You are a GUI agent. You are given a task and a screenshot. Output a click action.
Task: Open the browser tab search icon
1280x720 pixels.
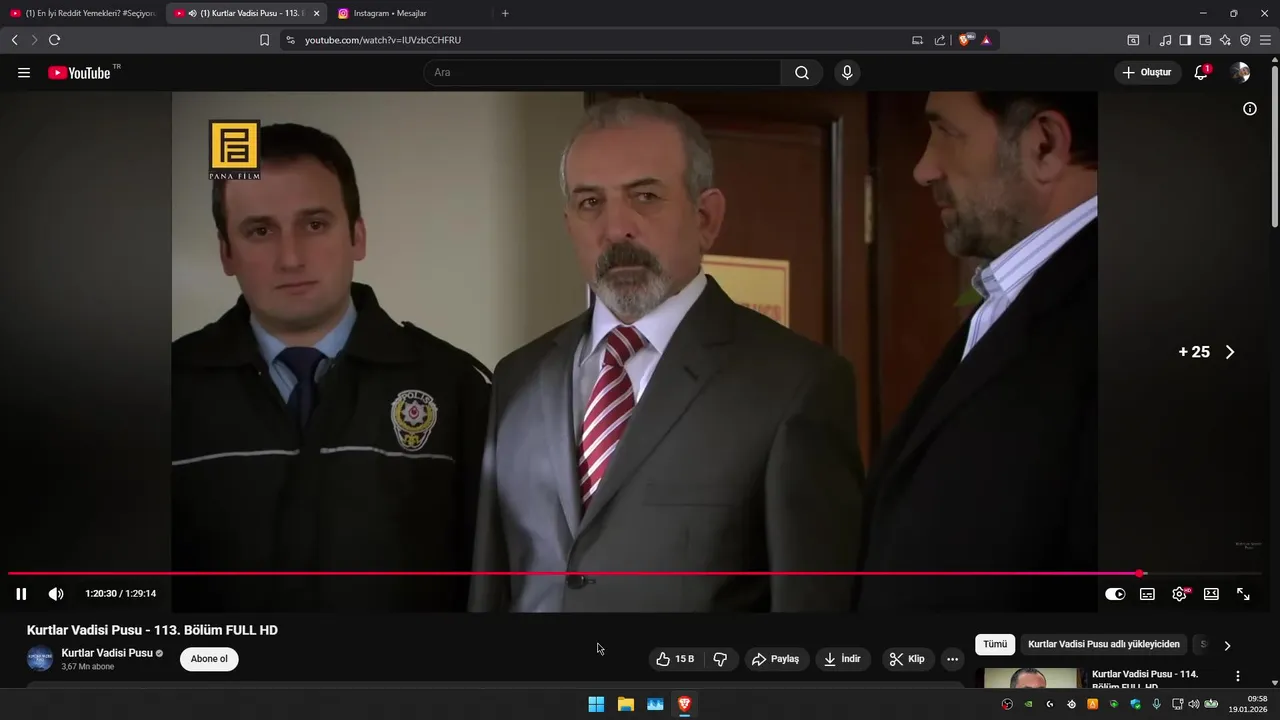pyautogui.click(x=1133, y=40)
